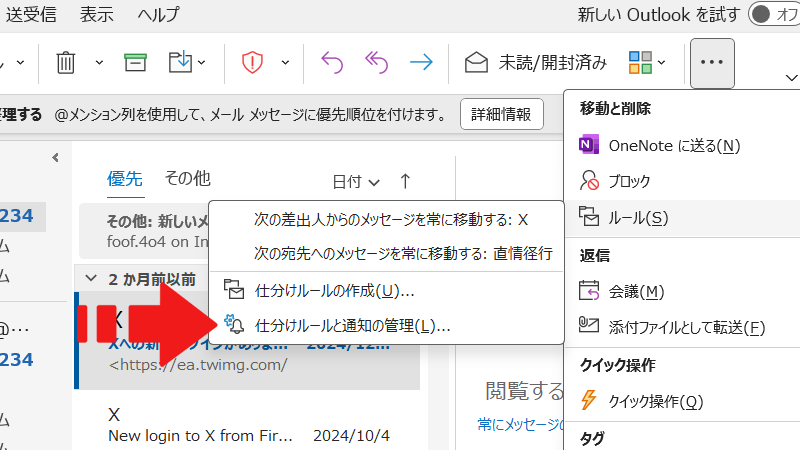Open the 日付 sort dropdown
Viewport: 800px width, 450px height.
[x=356, y=181]
